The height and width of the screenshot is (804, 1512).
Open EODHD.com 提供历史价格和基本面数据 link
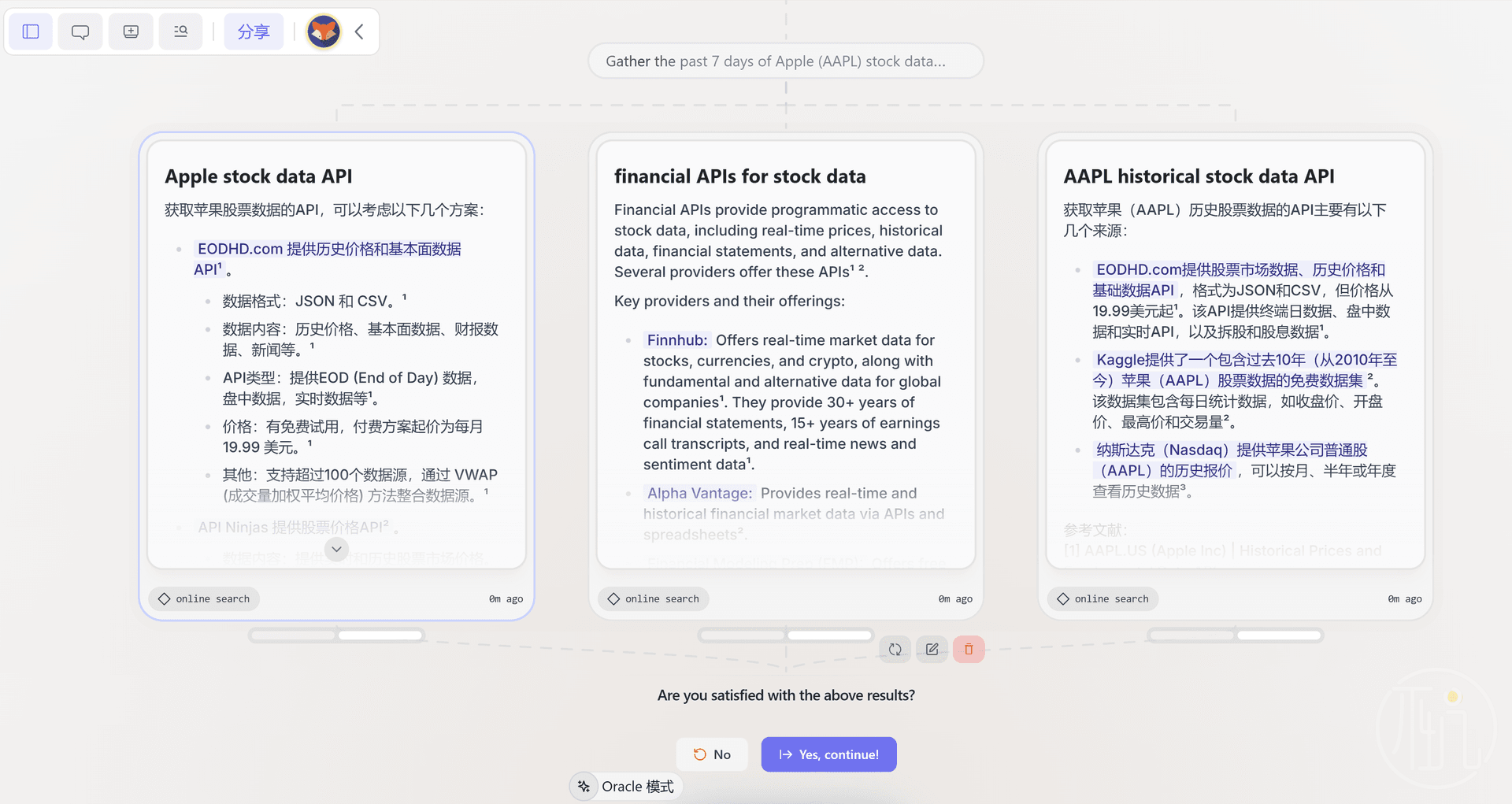click(x=328, y=259)
